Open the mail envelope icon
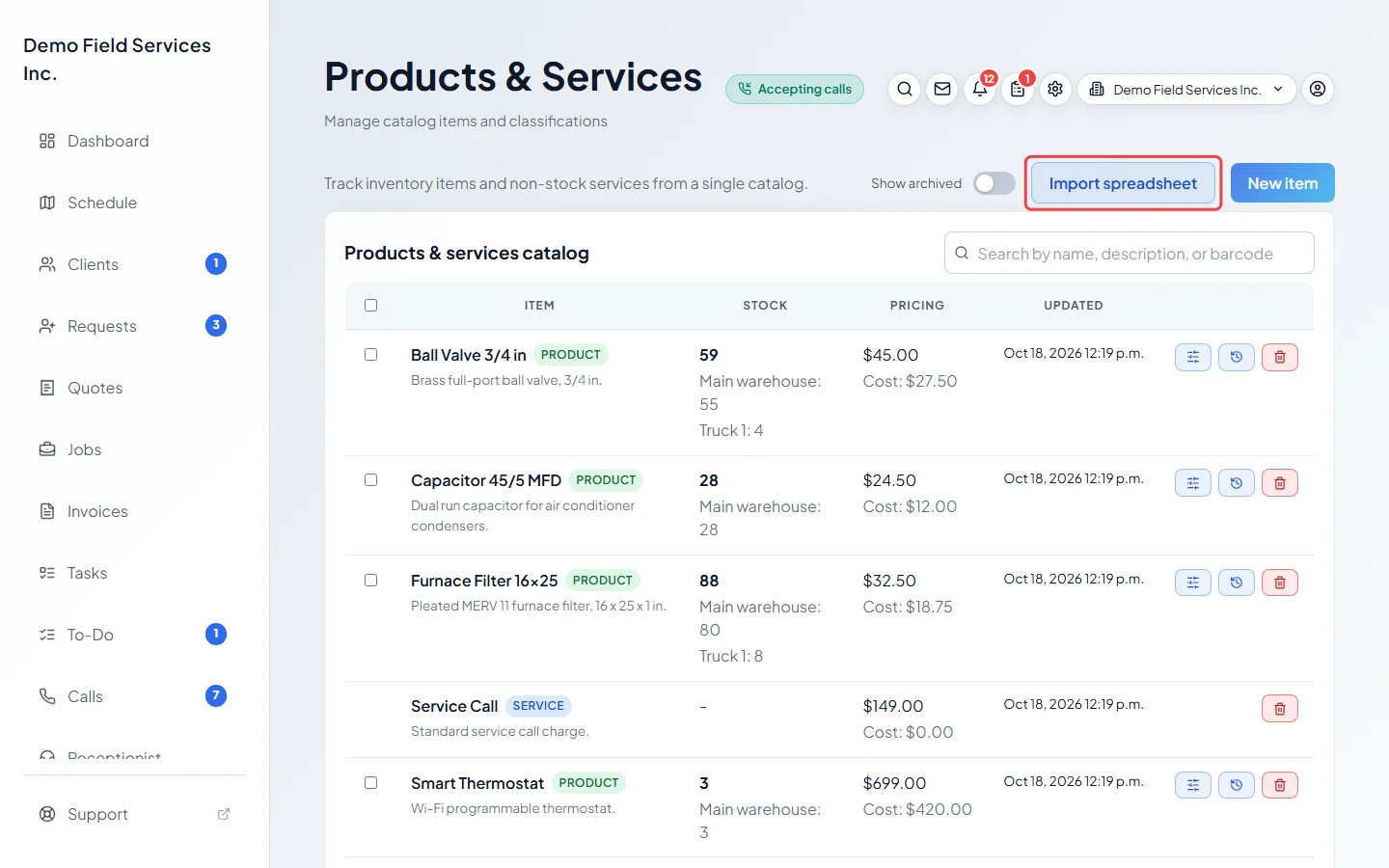Screen dimensions: 1389x868 coord(942,89)
